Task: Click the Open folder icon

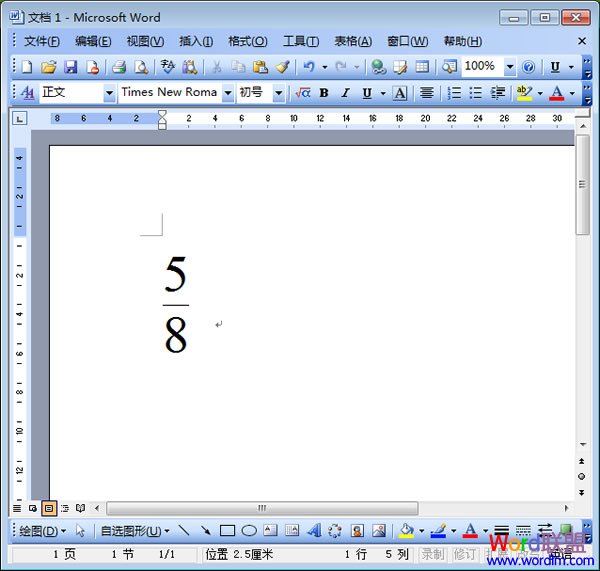Action: click(x=48, y=67)
